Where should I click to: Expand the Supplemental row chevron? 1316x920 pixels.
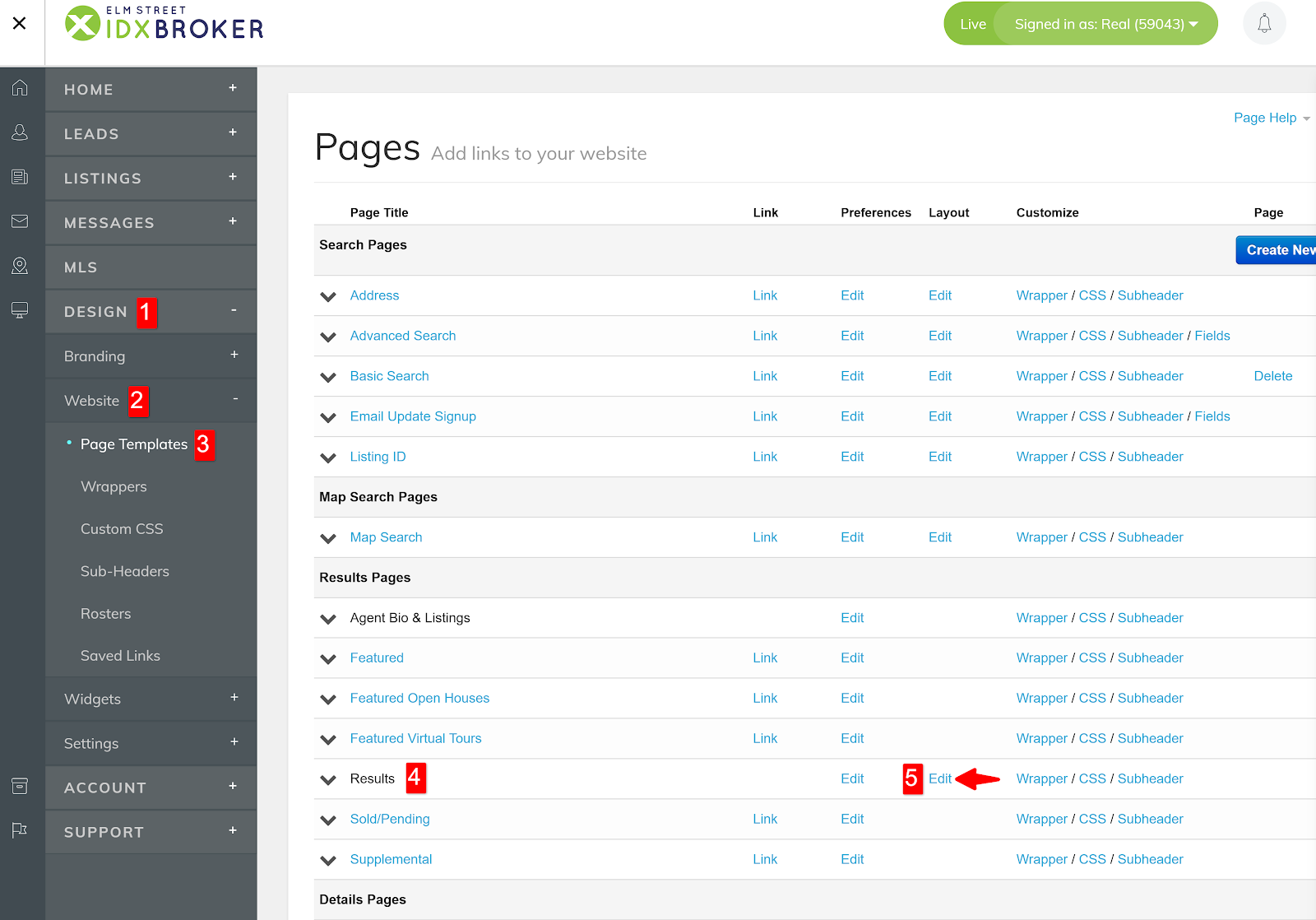pyautogui.click(x=328, y=860)
